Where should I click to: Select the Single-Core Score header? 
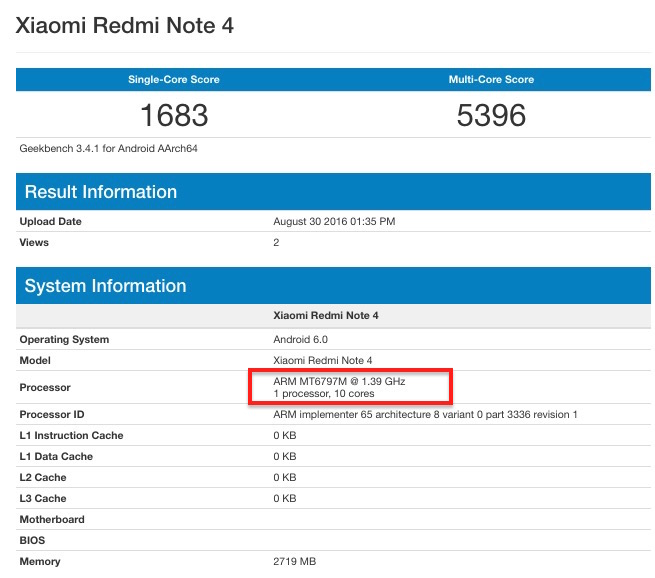pyautogui.click(x=174, y=79)
